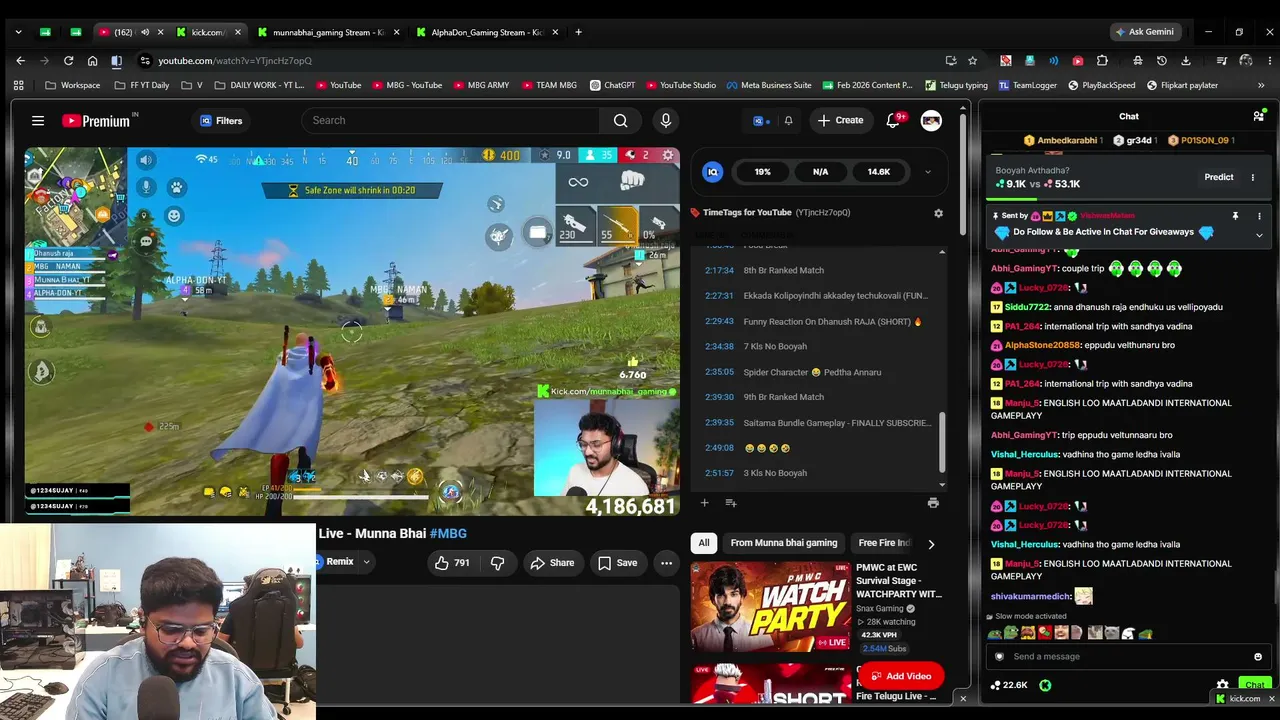Open TimeTags for YouTube settings gear
This screenshot has height=720, width=1280.
[938, 213]
